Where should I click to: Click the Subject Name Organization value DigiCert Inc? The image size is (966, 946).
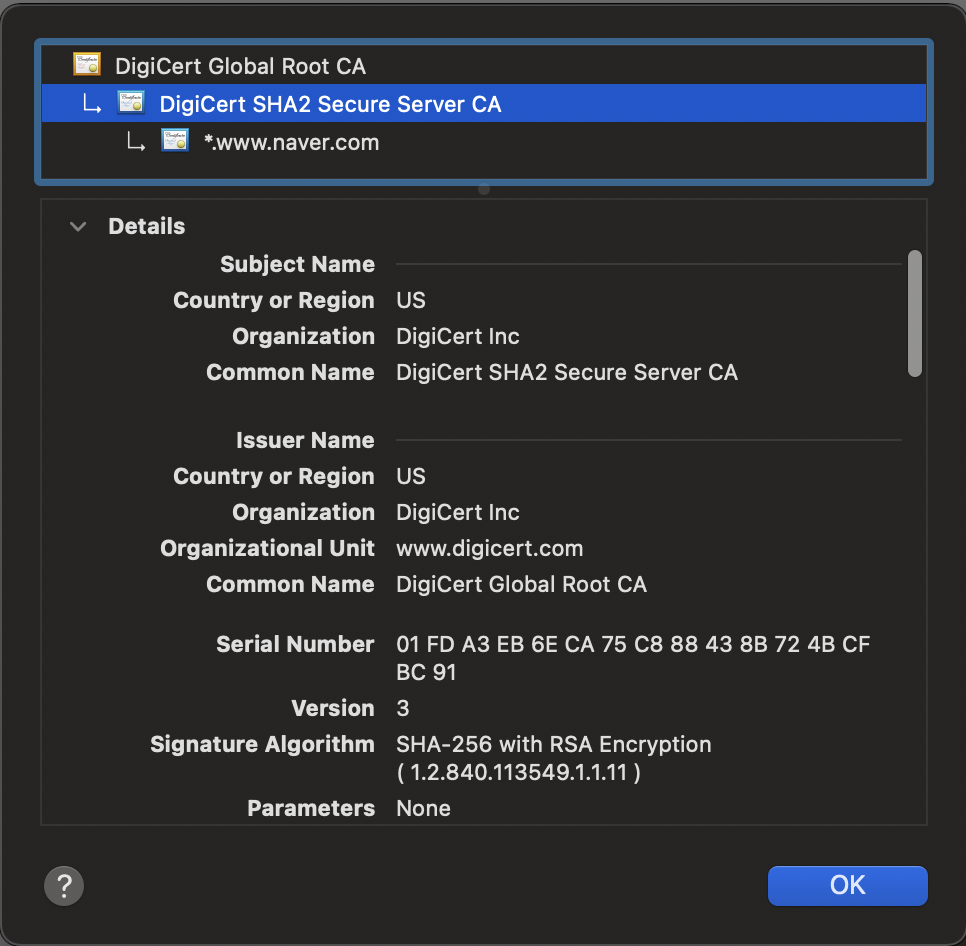pos(458,337)
